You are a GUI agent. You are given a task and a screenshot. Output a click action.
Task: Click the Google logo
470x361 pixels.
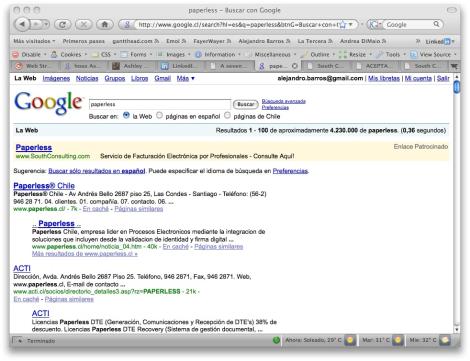click(x=48, y=103)
